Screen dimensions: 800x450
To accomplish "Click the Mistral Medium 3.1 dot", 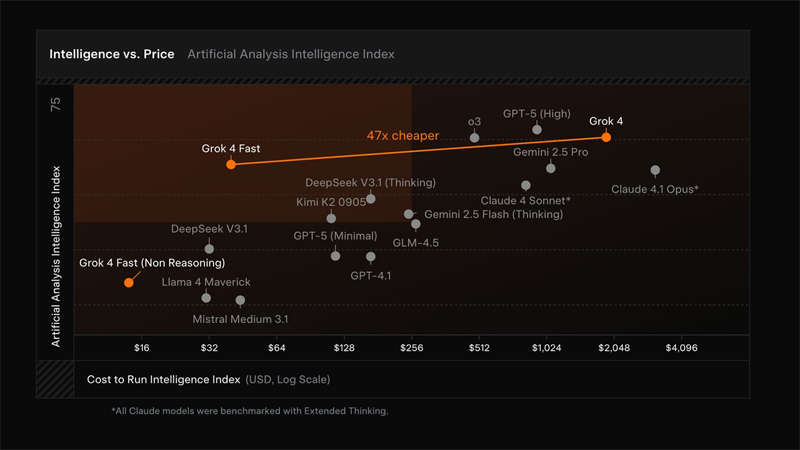I will point(240,301).
